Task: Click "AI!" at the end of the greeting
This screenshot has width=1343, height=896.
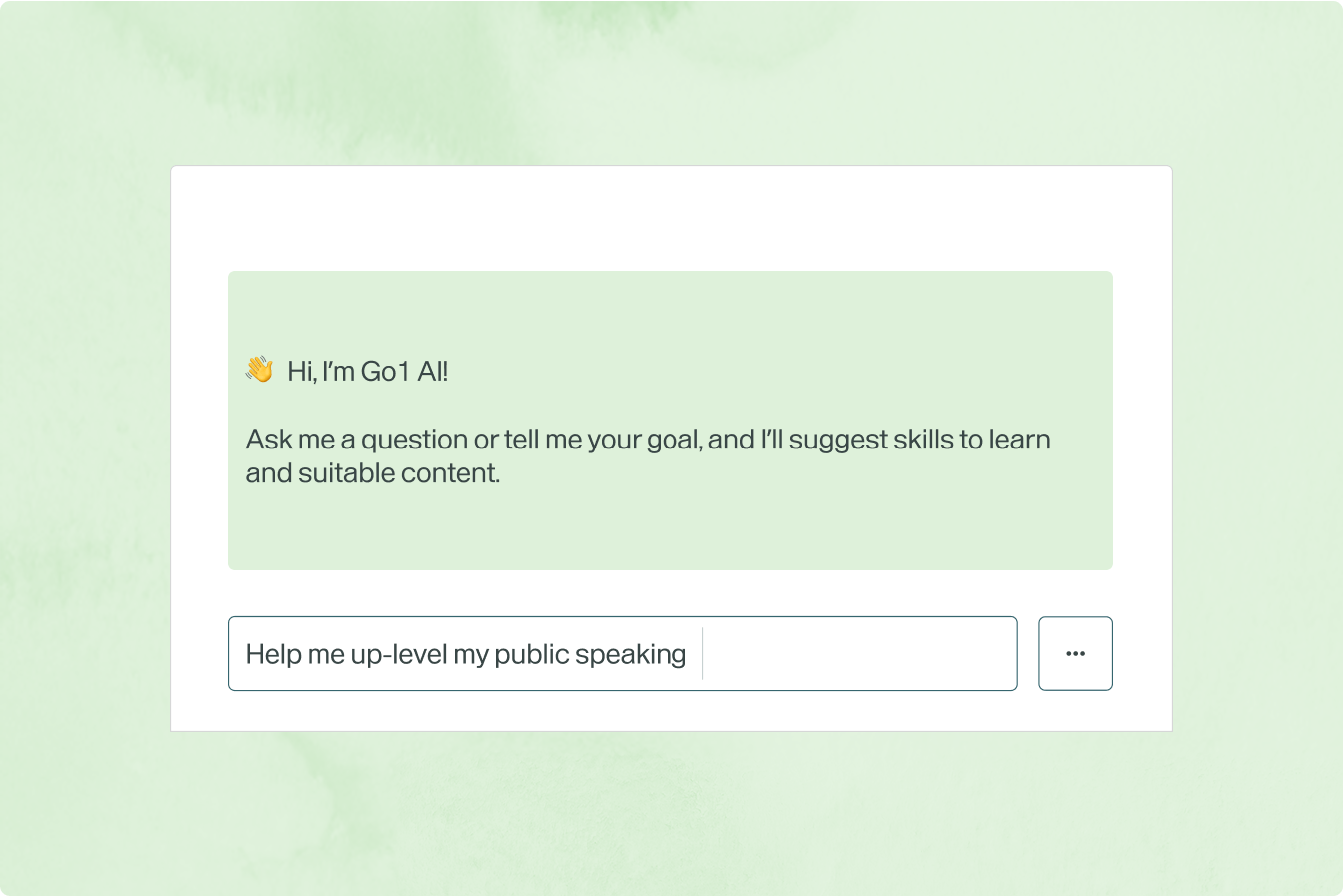Action: point(433,372)
